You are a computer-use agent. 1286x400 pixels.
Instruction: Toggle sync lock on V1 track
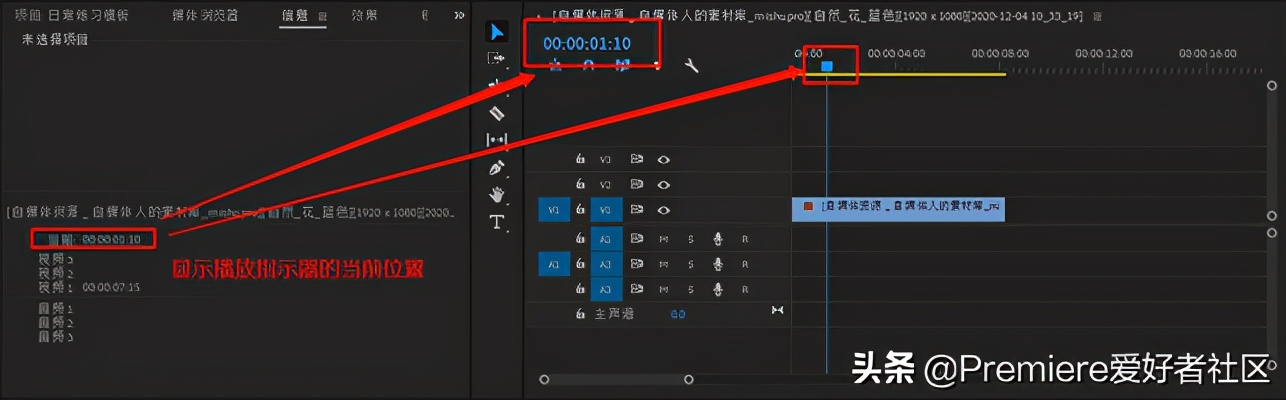[636, 210]
